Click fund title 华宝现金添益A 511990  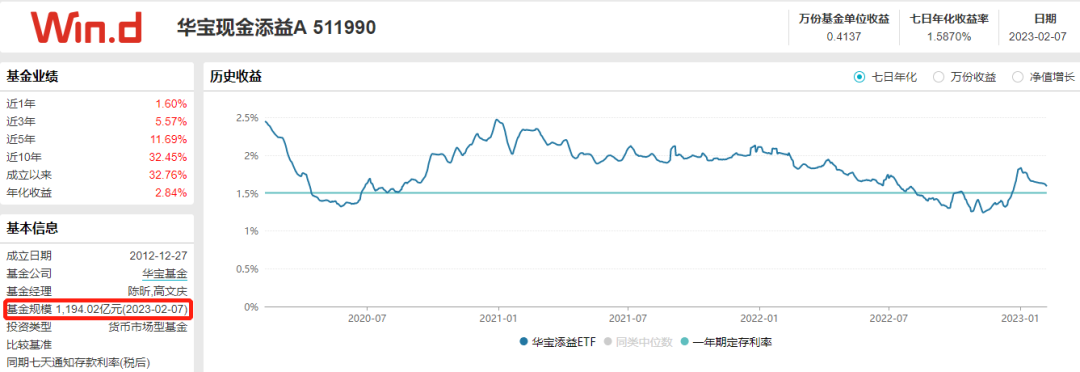pos(277,28)
